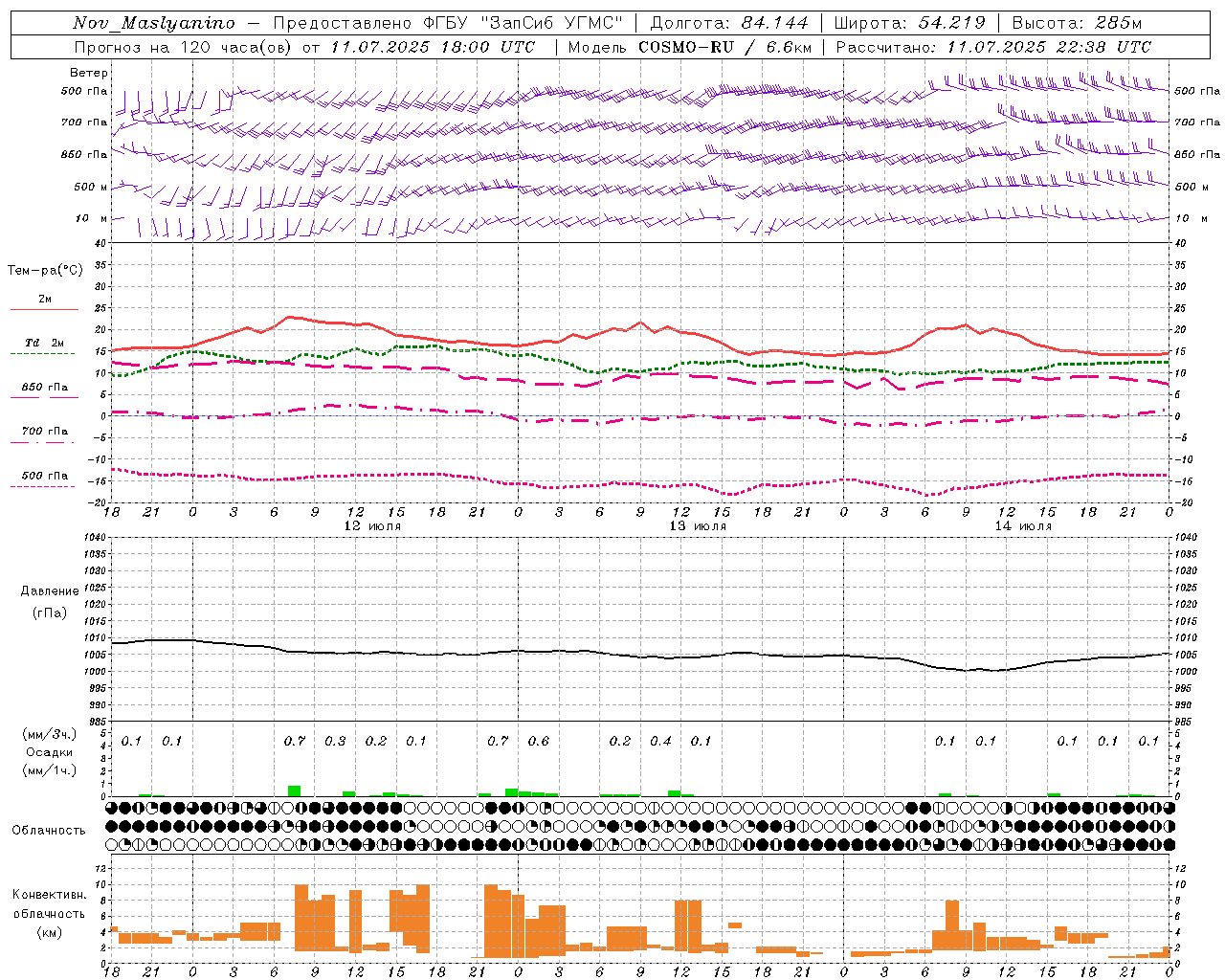Click the 14 июля date label
The image size is (1225, 980).
pos(1023,526)
